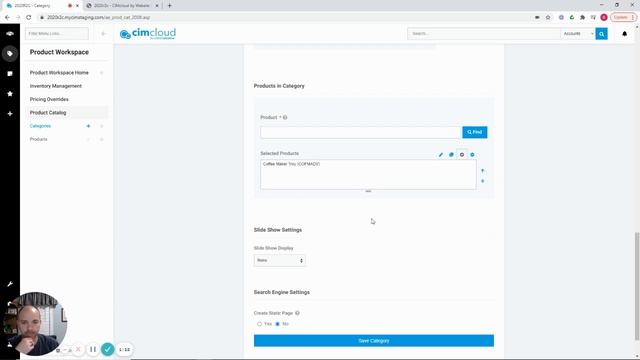The image size is (640, 360).
Task: Open the star favorites icon in left rail
Action: click(x=10, y=93)
